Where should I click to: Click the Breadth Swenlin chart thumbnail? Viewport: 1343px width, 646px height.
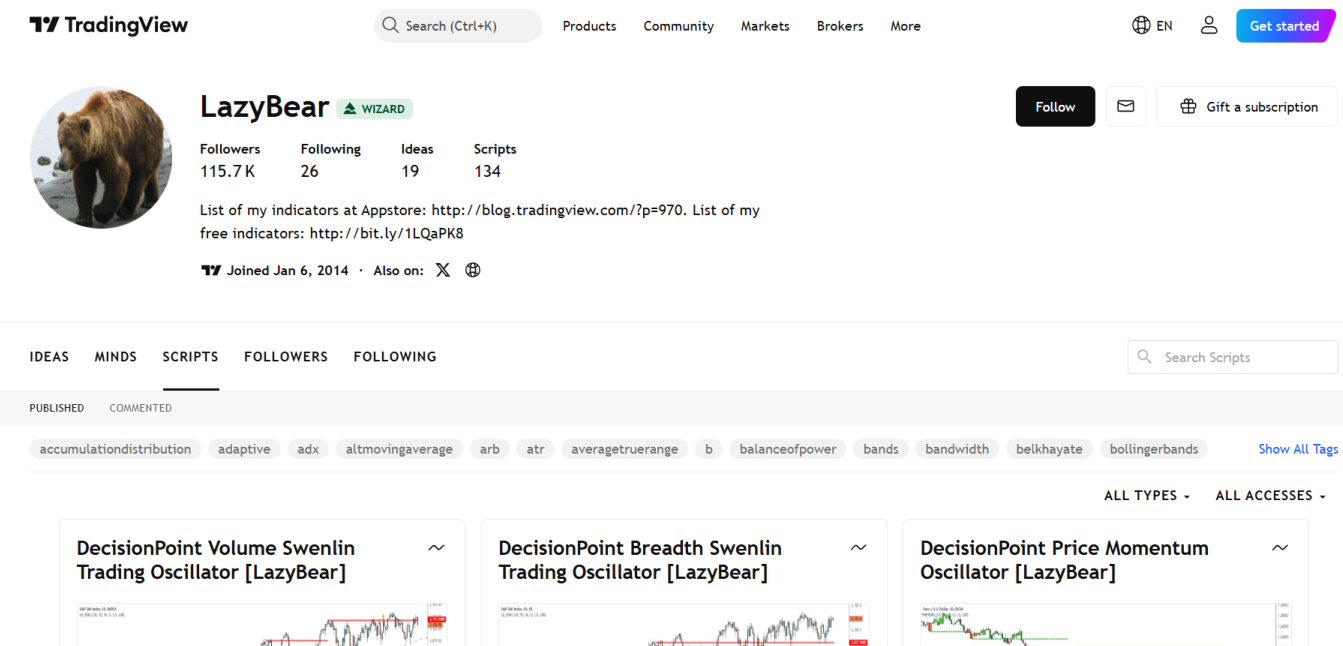click(684, 623)
